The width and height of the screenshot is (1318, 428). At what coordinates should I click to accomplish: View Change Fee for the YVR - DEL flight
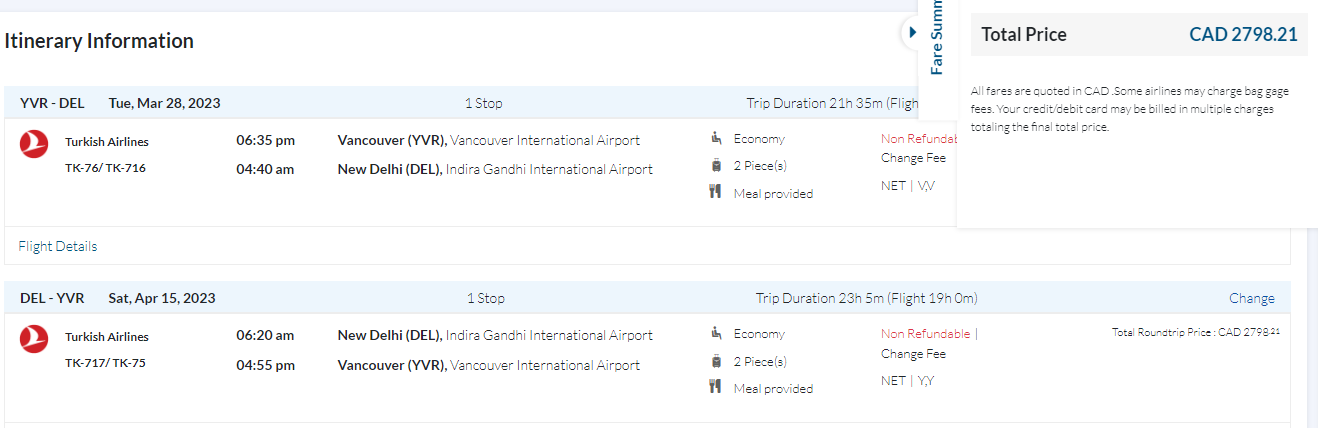913,158
